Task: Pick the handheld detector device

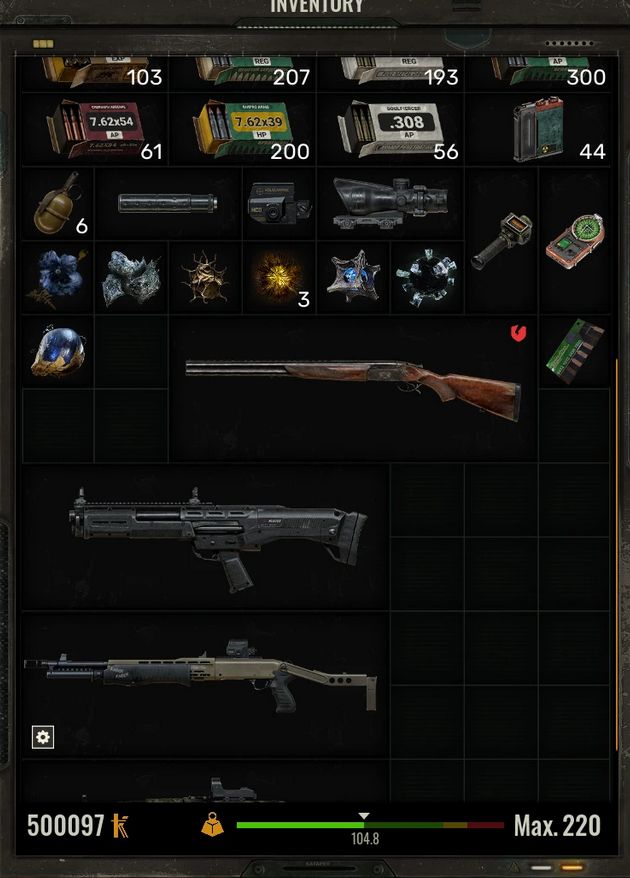Action: pyautogui.click(x=501, y=241)
